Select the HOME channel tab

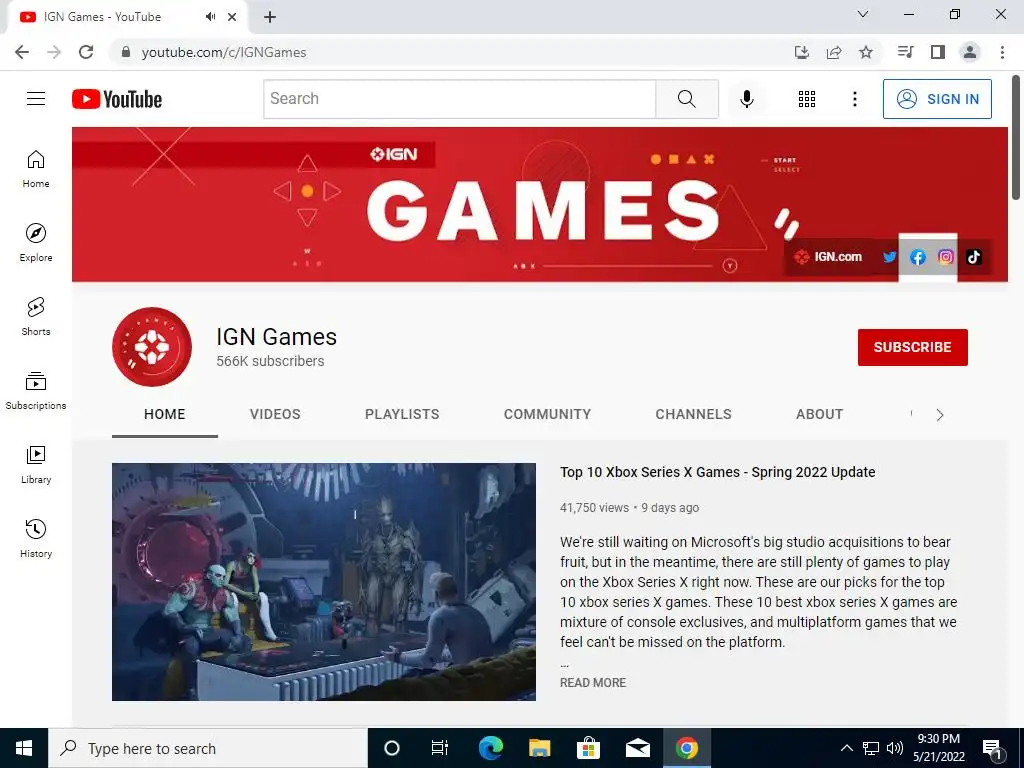[165, 414]
